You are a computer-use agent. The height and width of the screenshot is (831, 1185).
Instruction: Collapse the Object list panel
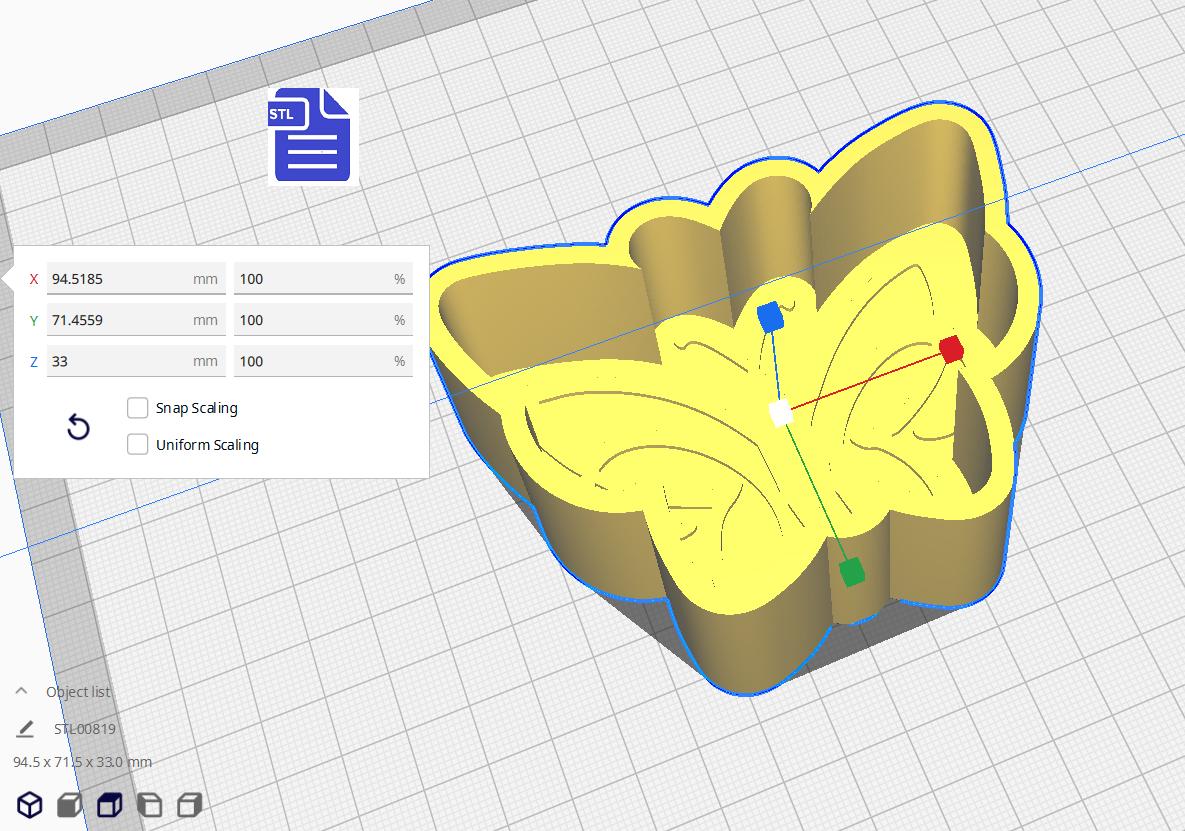[20, 690]
